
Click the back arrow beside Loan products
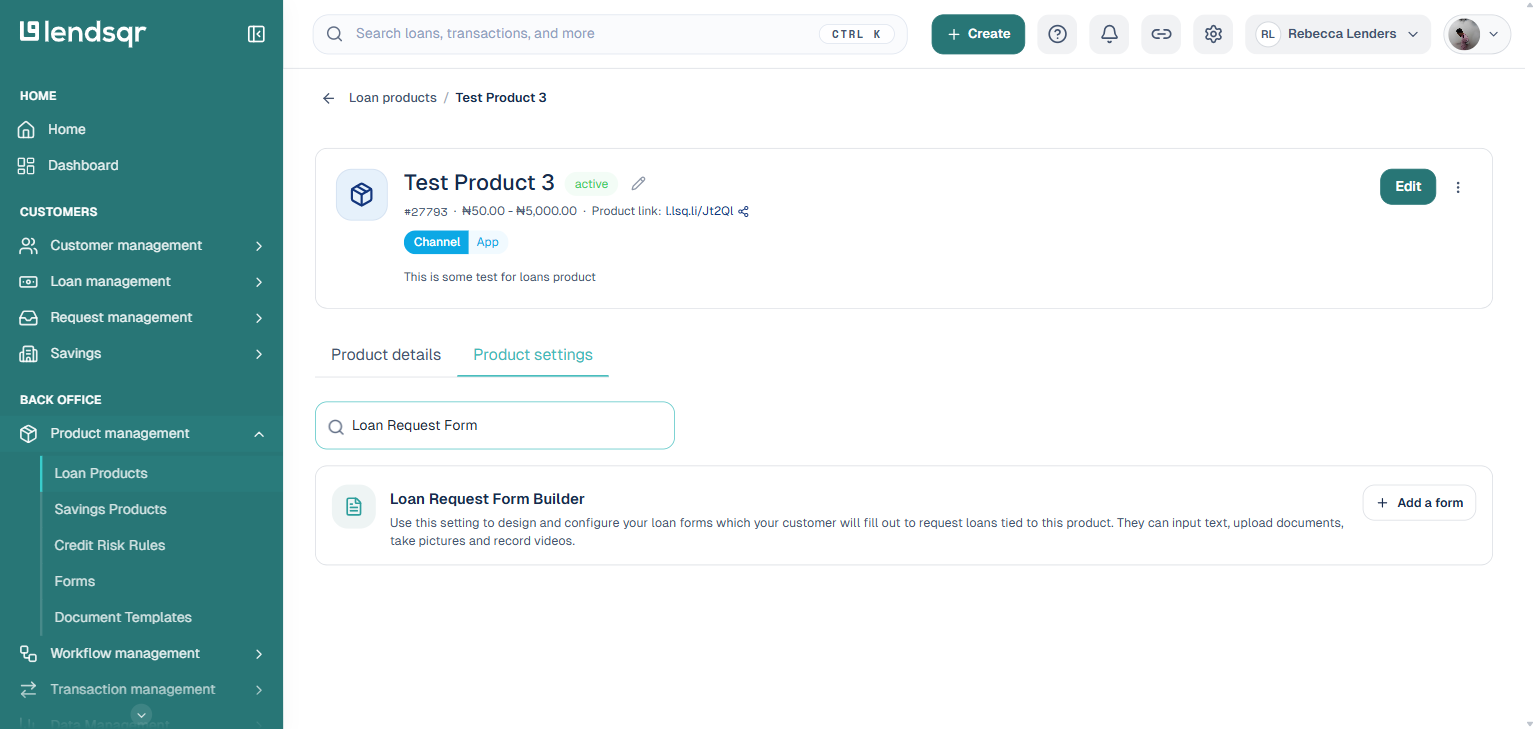point(328,98)
